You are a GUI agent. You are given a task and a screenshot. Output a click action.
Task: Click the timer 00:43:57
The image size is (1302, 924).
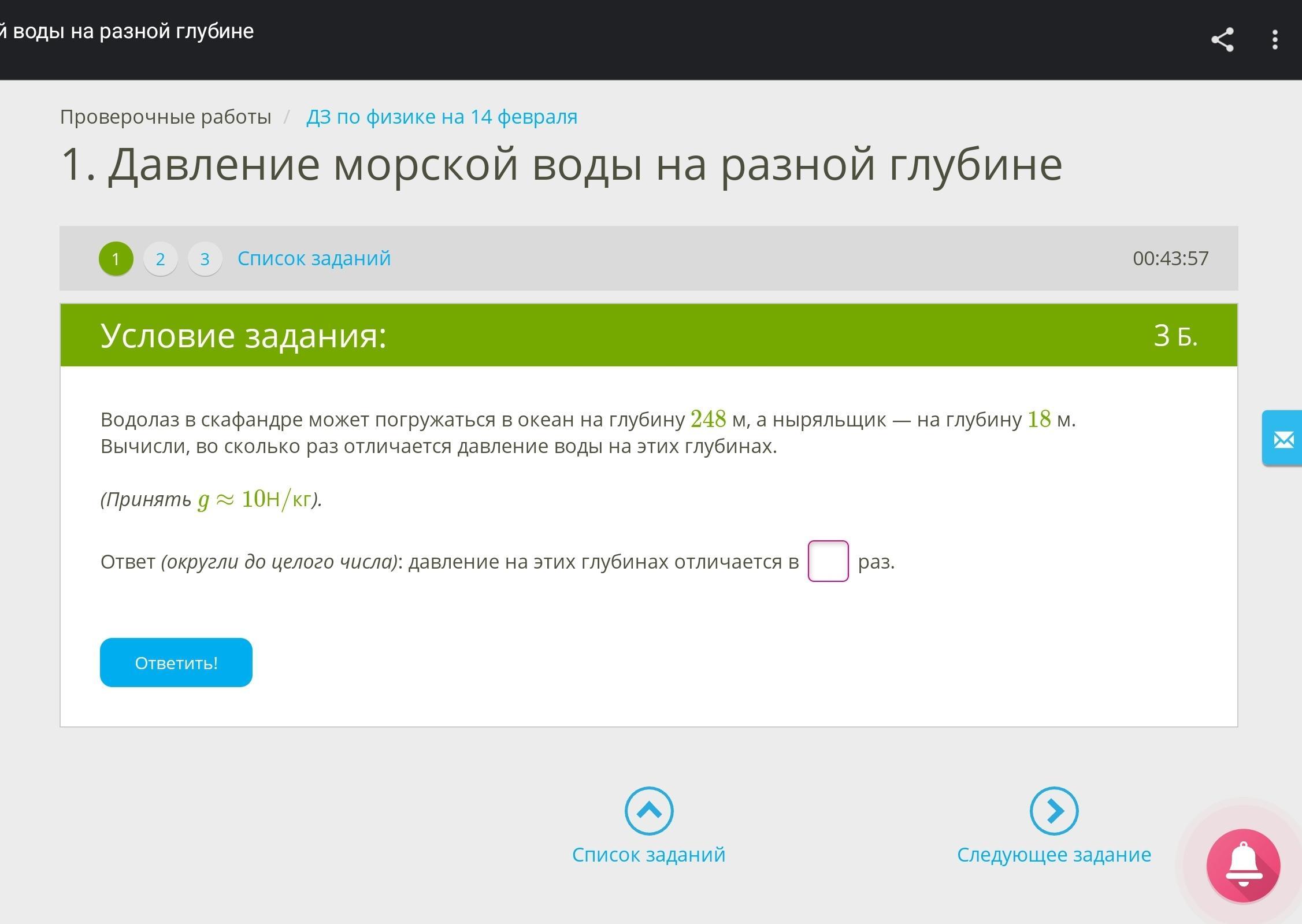click(x=1170, y=258)
